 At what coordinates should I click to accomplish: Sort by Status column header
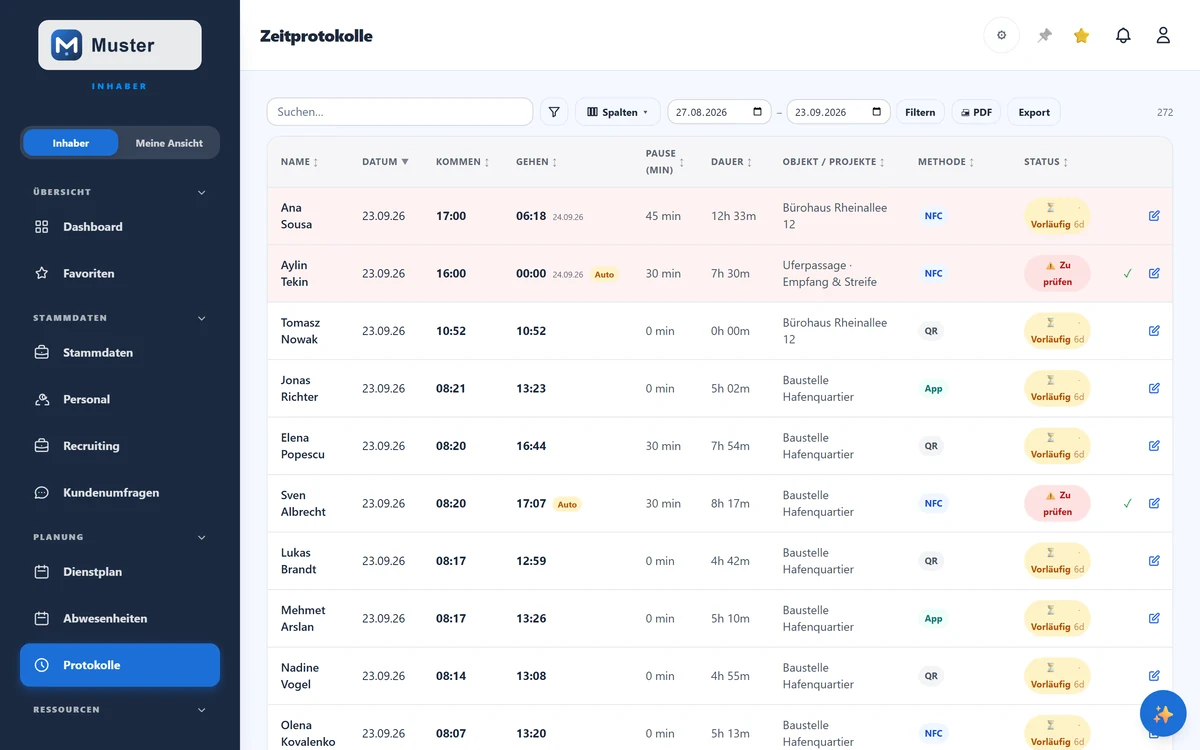pyautogui.click(x=1046, y=162)
